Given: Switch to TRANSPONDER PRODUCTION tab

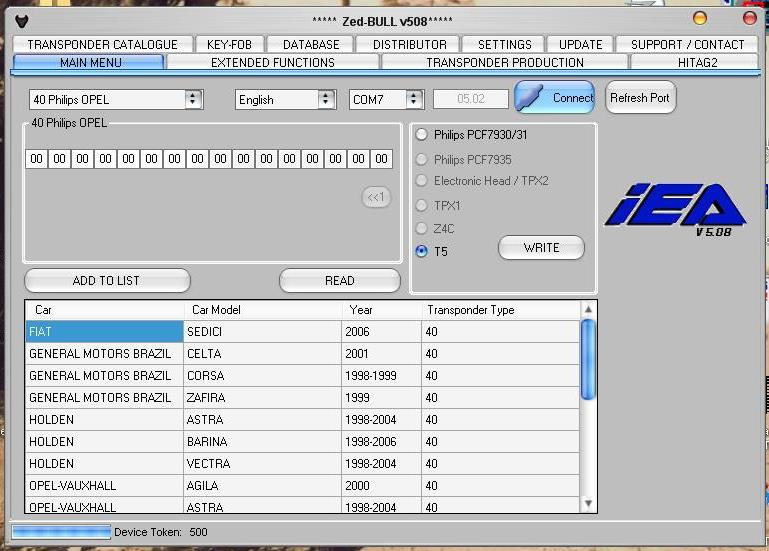Looking at the screenshot, I should pyautogui.click(x=505, y=62).
